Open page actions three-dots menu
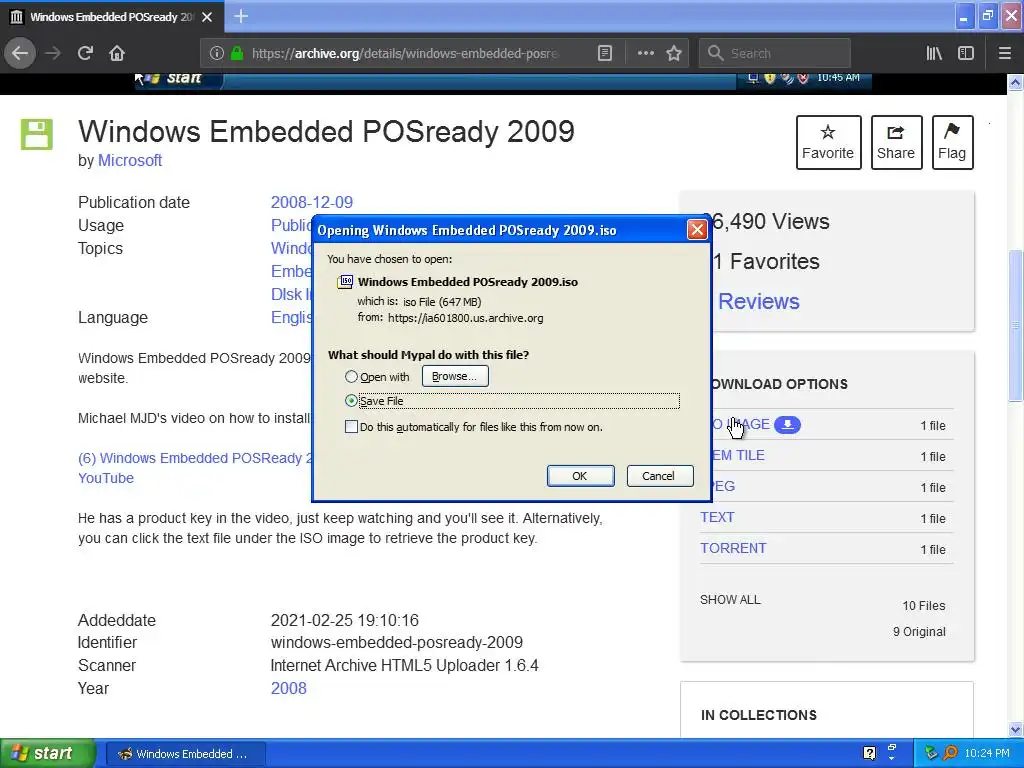This screenshot has height=768, width=1024. 645,53
